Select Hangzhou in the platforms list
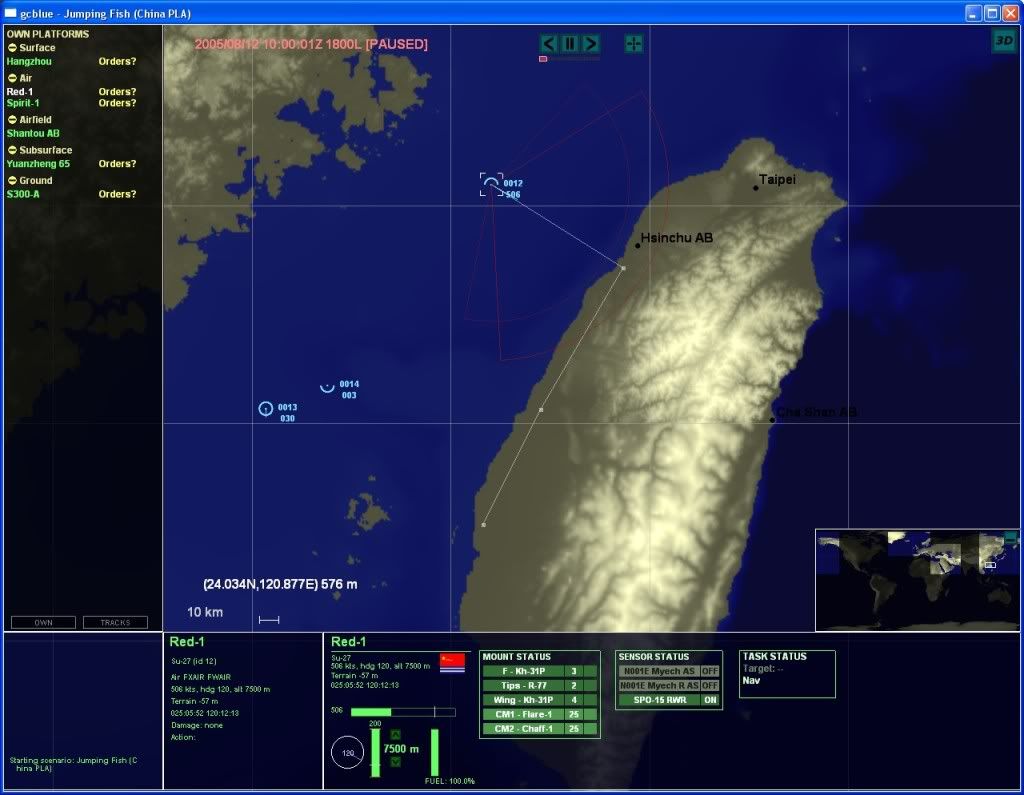The width and height of the screenshot is (1024, 795). coord(31,61)
